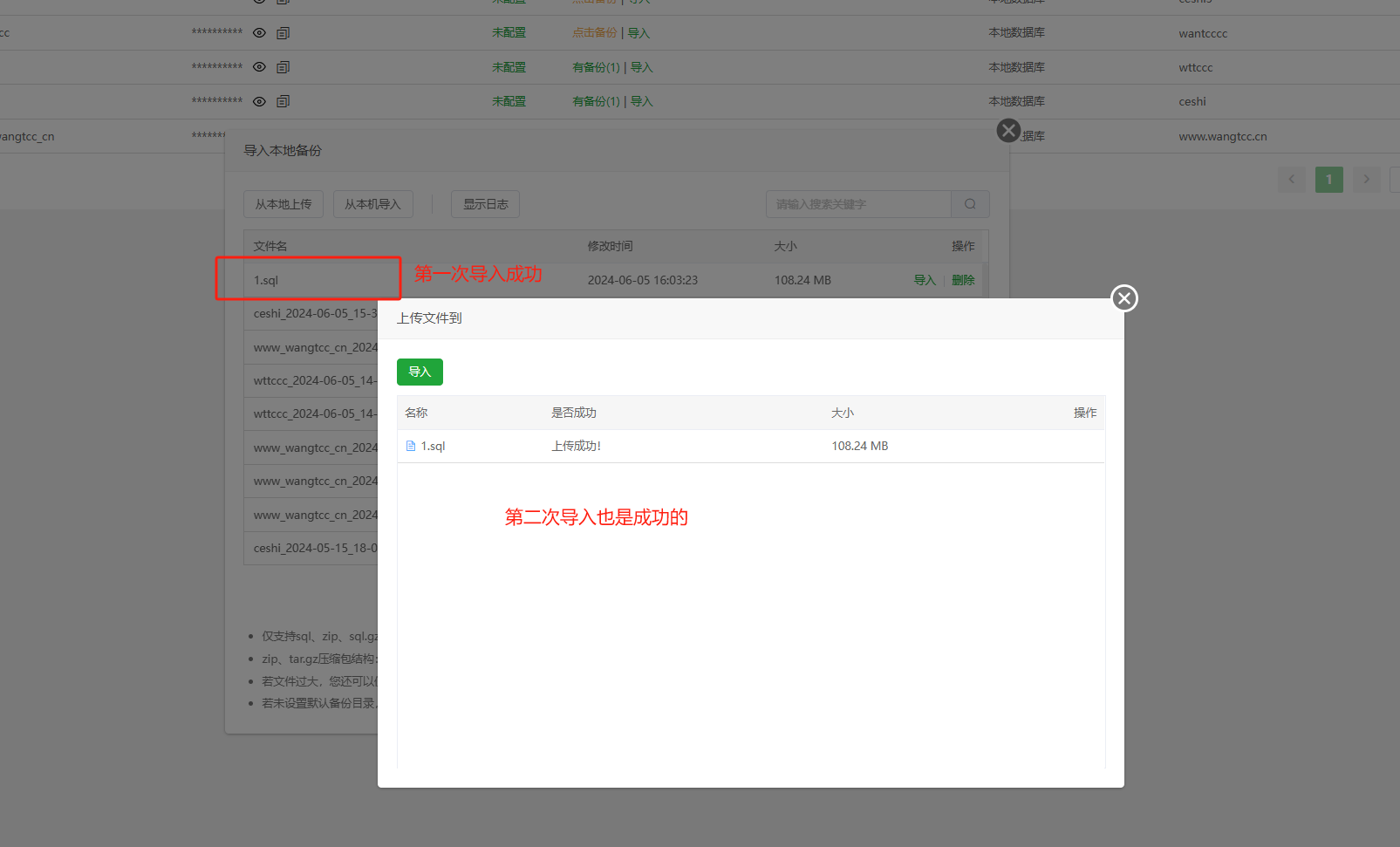Click 未配置 in the wantcccc row
The image size is (1400, 847).
(x=509, y=33)
